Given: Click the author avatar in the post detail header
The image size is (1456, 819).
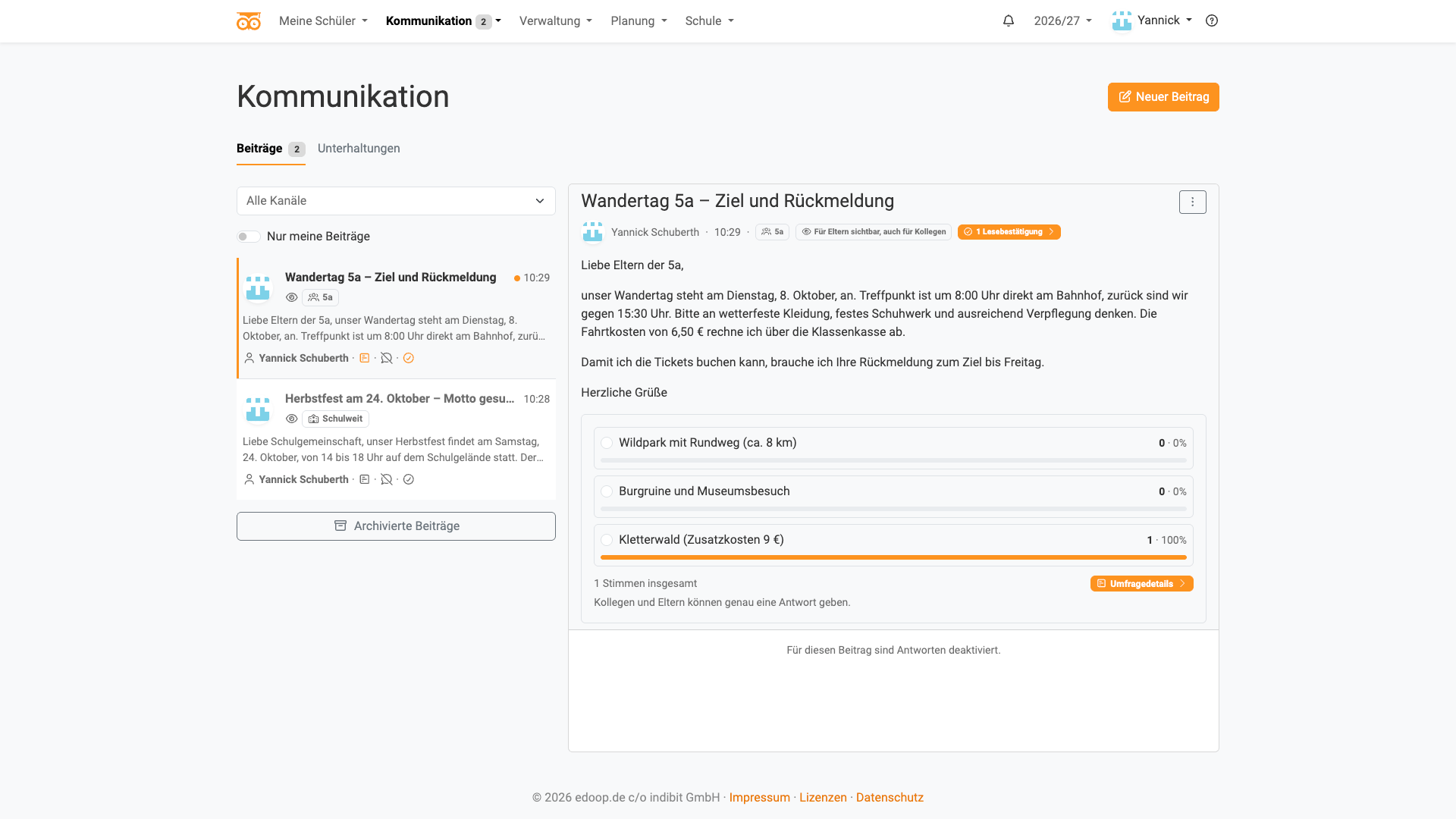Looking at the screenshot, I should point(592,232).
